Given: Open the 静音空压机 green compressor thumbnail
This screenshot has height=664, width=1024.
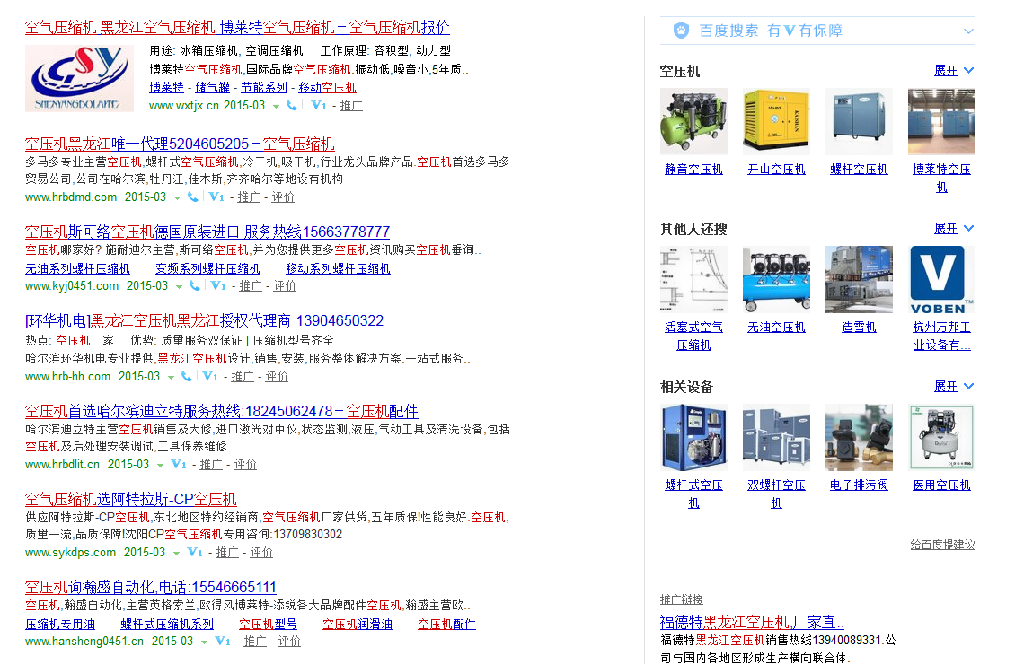Looking at the screenshot, I should point(694,121).
